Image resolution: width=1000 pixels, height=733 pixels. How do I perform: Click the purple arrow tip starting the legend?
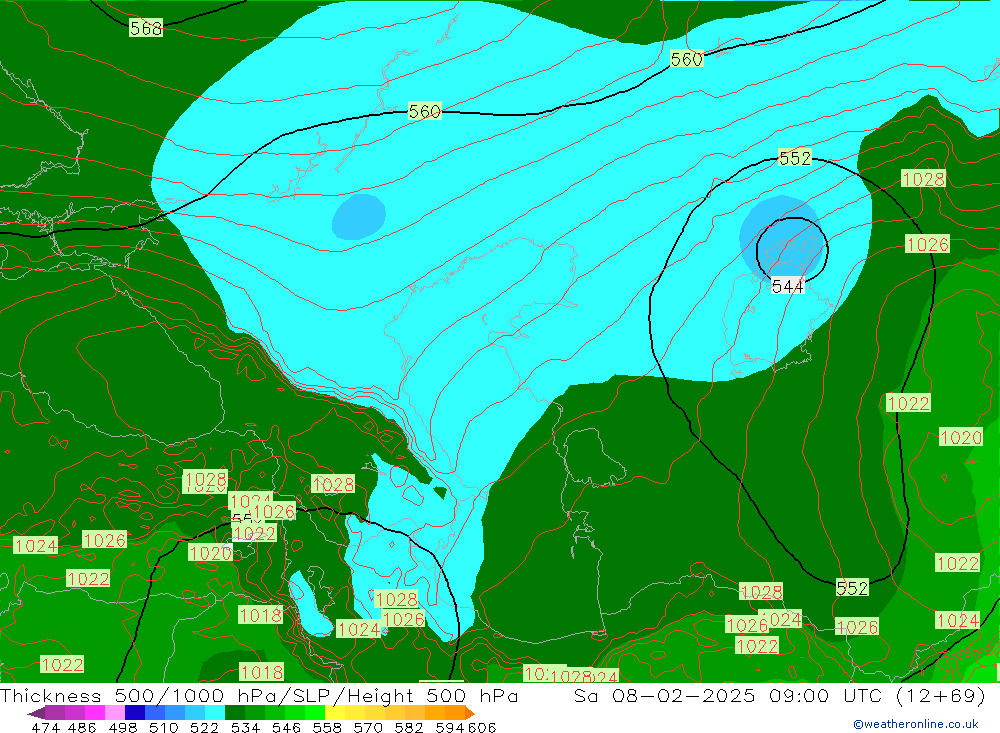pyautogui.click(x=36, y=713)
